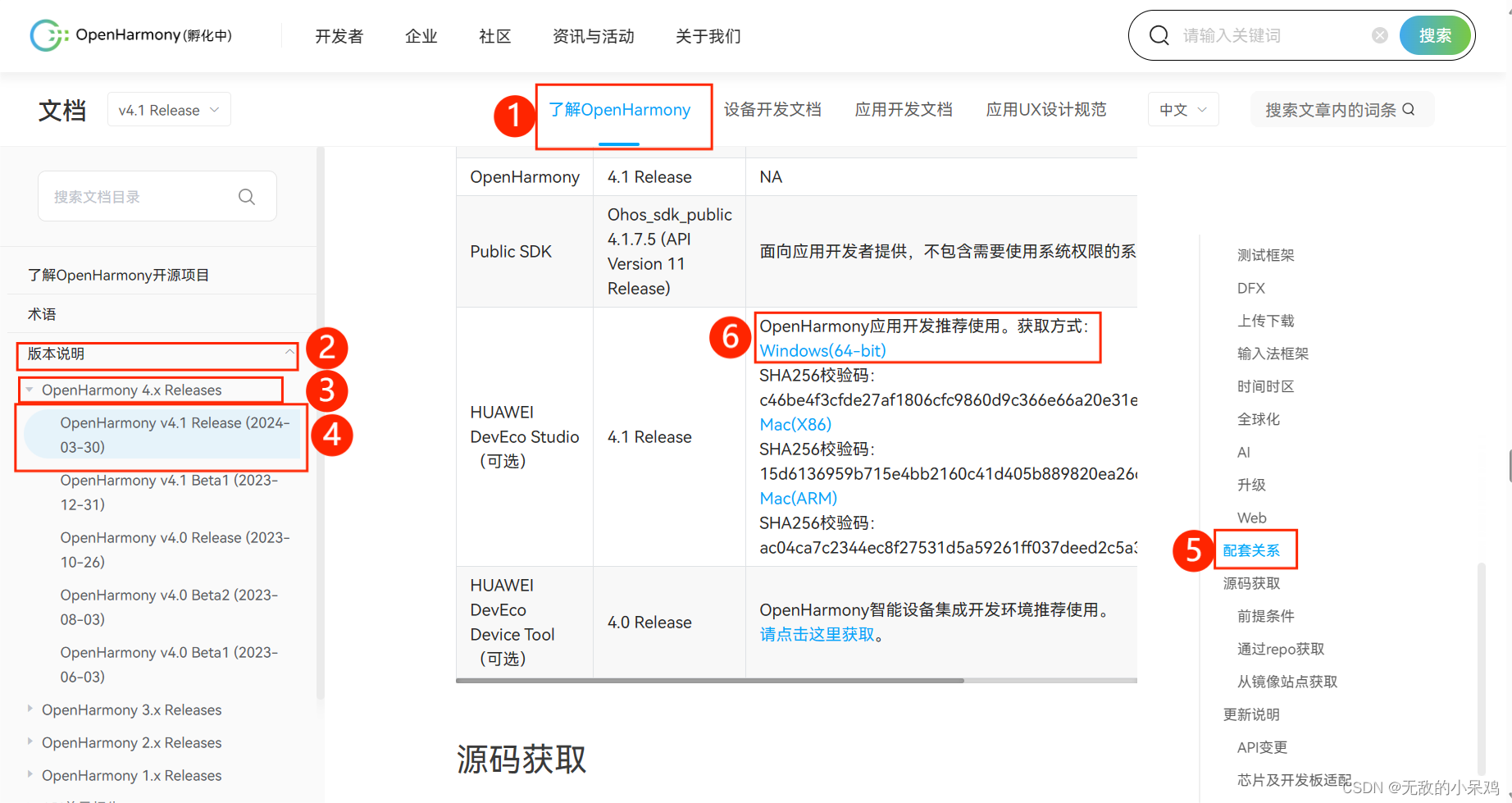Open the 开发者 menu

coord(339,36)
